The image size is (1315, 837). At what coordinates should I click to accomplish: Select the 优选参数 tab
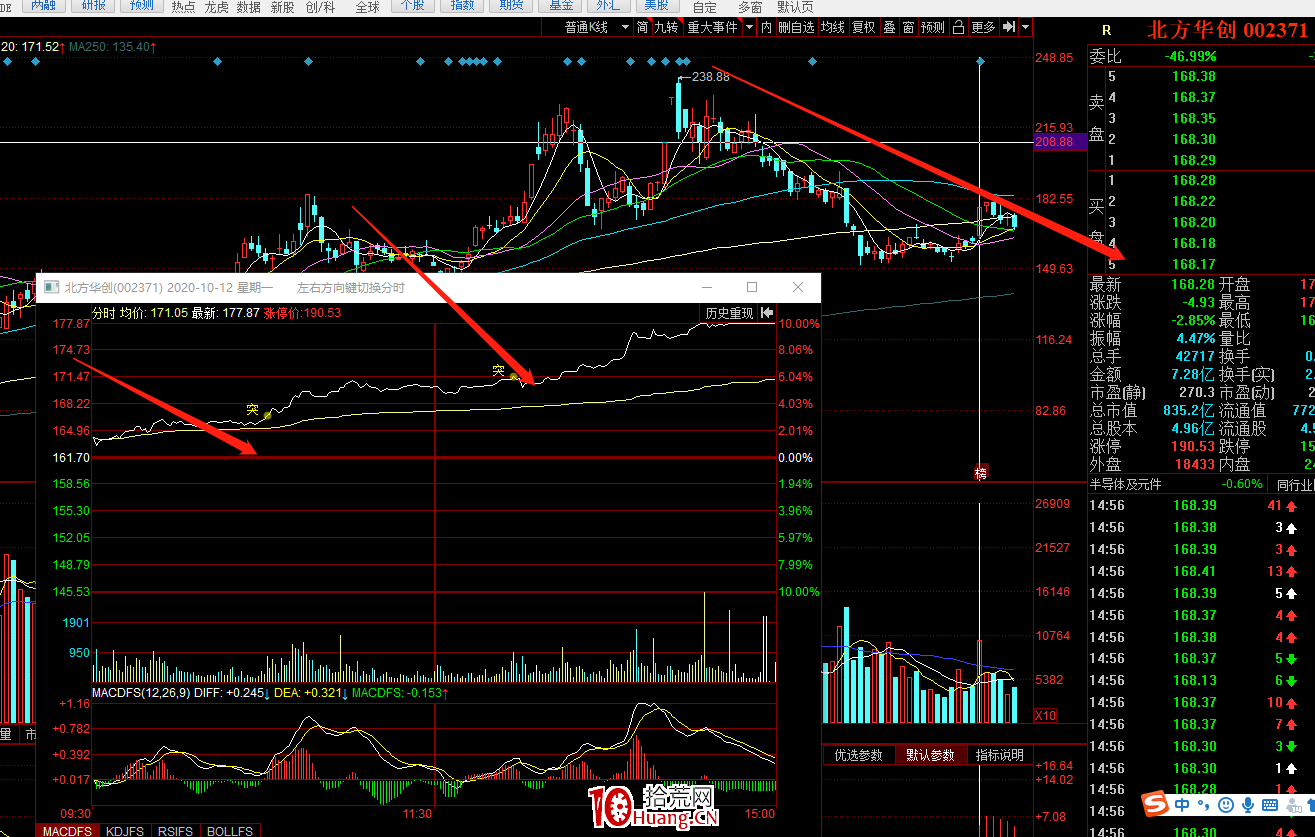coord(859,755)
